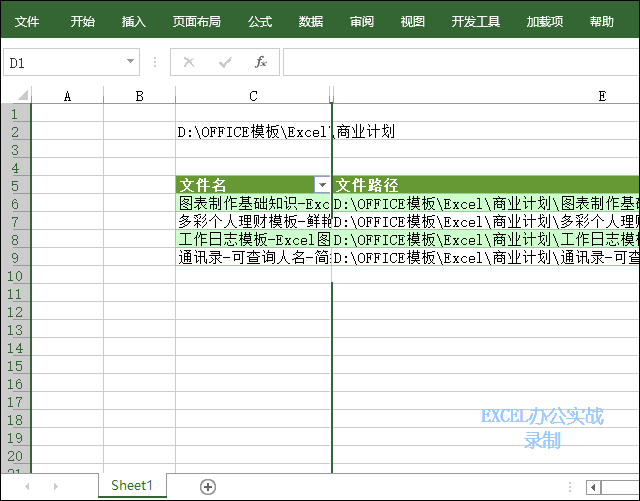The height and width of the screenshot is (501, 640).
Task: Select column A header
Action: coord(67,96)
